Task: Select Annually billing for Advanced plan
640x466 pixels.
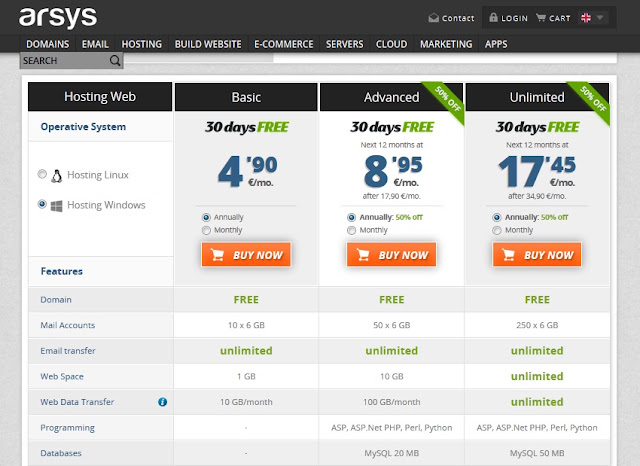Action: point(351,217)
